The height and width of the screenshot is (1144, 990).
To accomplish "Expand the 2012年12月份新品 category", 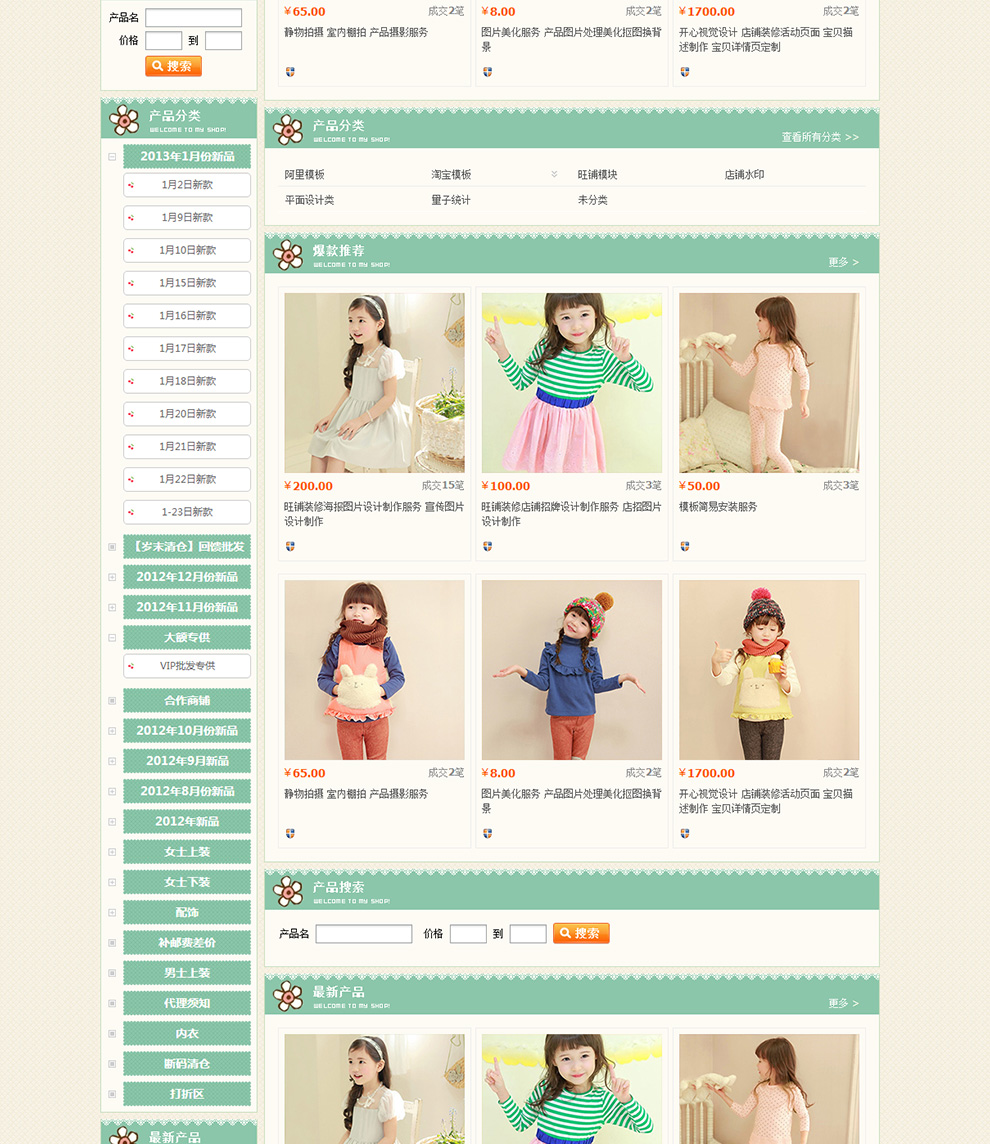I will pos(112,577).
